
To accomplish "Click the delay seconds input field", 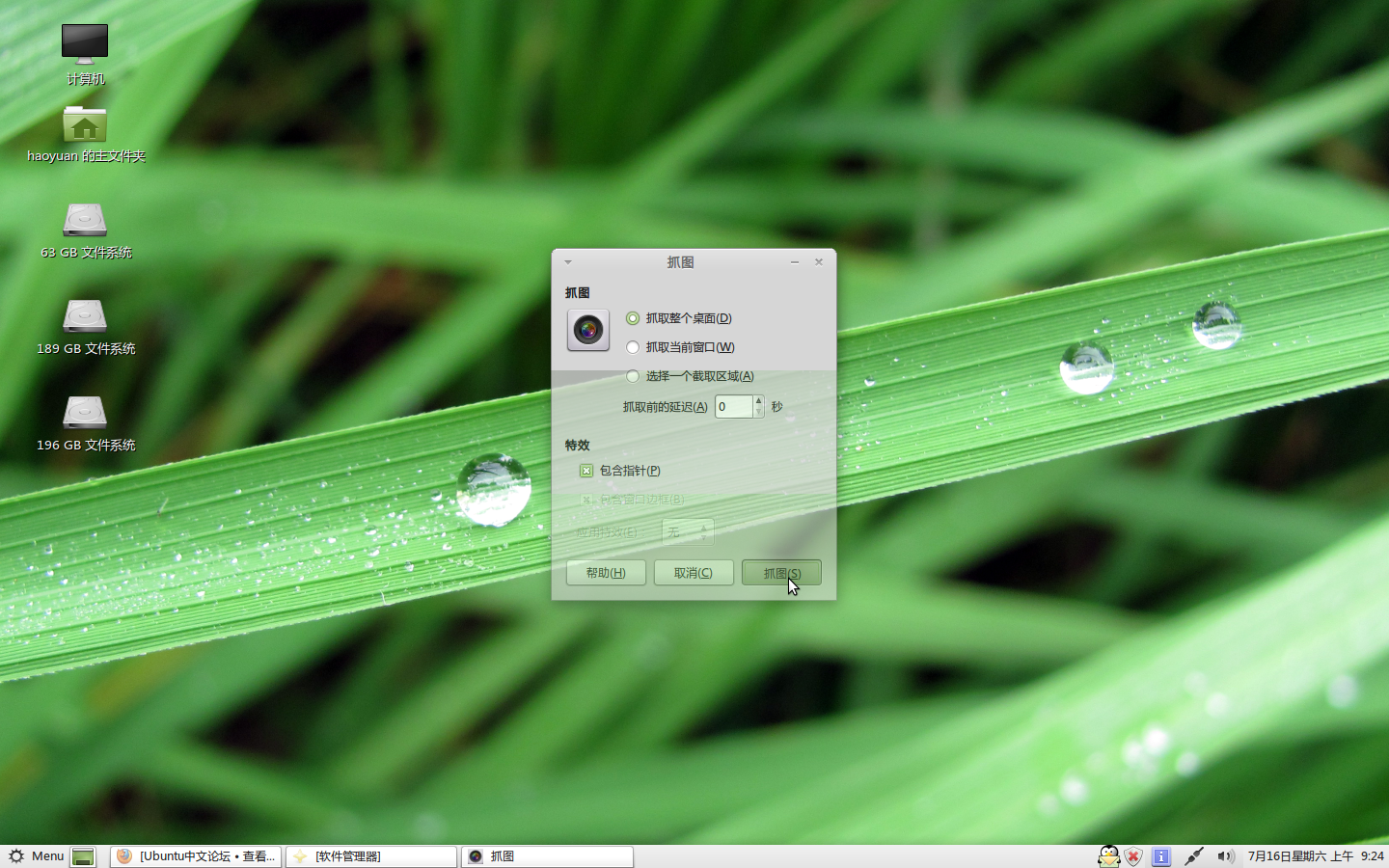I will (733, 407).
